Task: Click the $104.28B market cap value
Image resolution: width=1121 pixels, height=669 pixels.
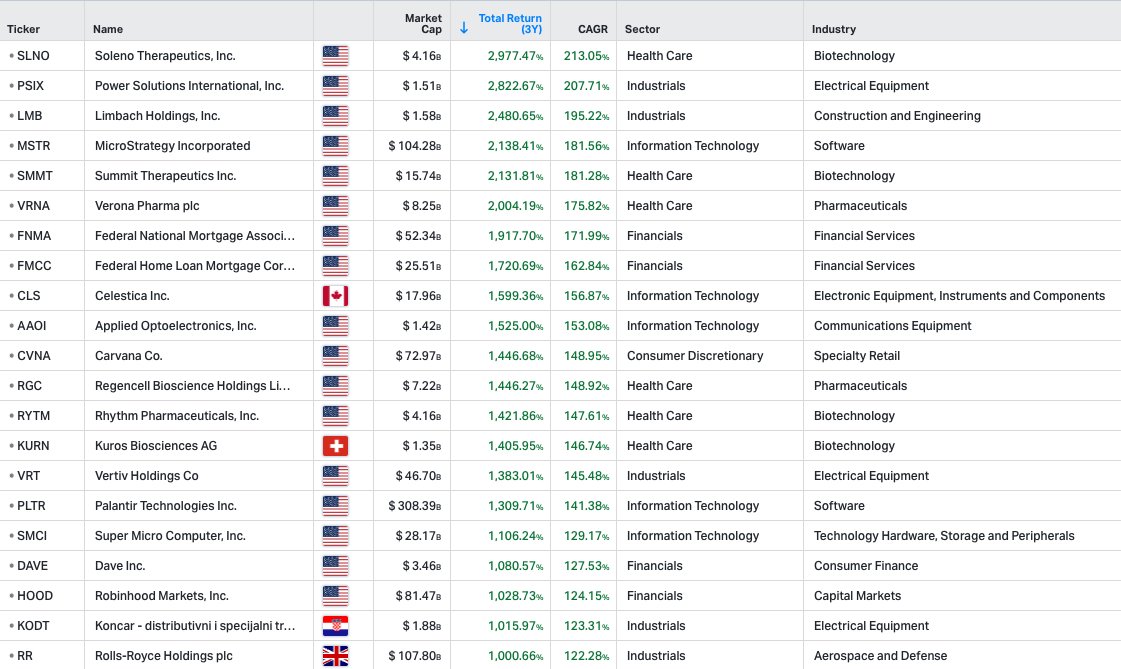Action: click(415, 146)
